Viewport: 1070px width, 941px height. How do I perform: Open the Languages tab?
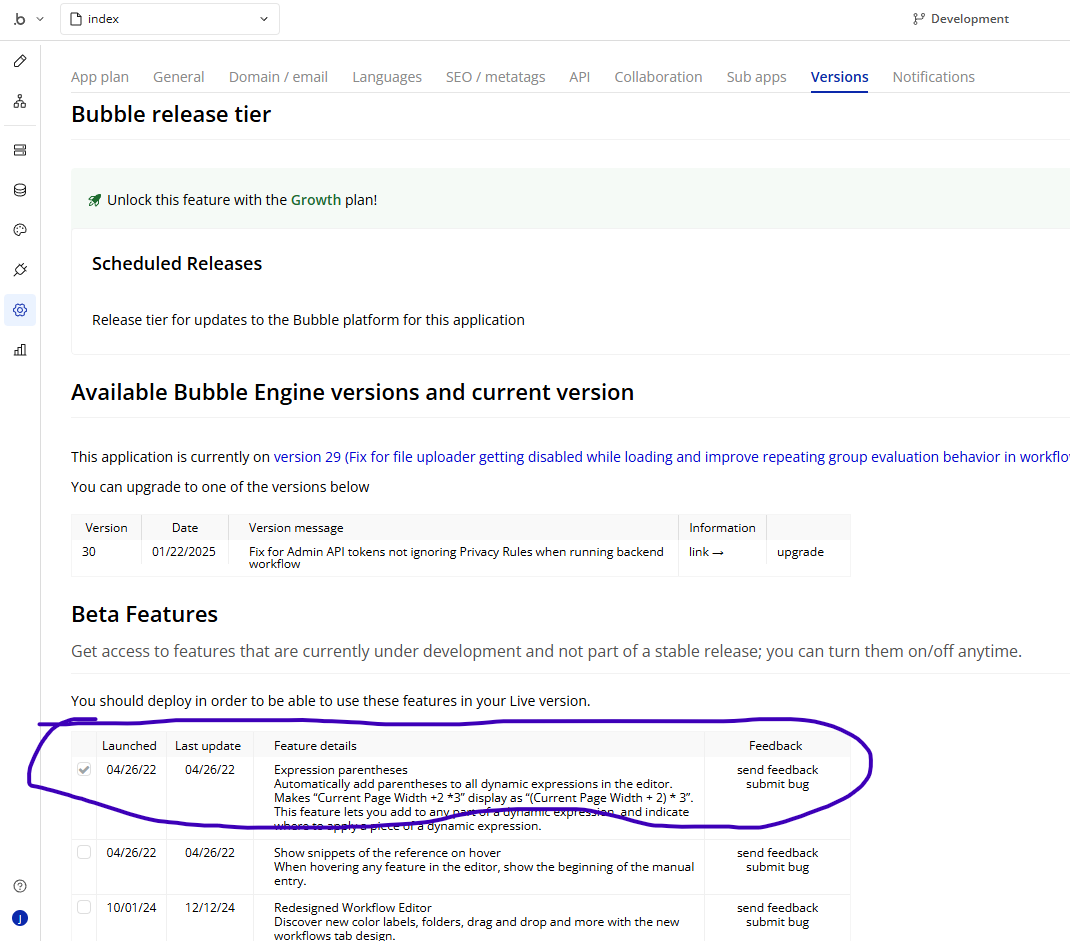coord(387,77)
